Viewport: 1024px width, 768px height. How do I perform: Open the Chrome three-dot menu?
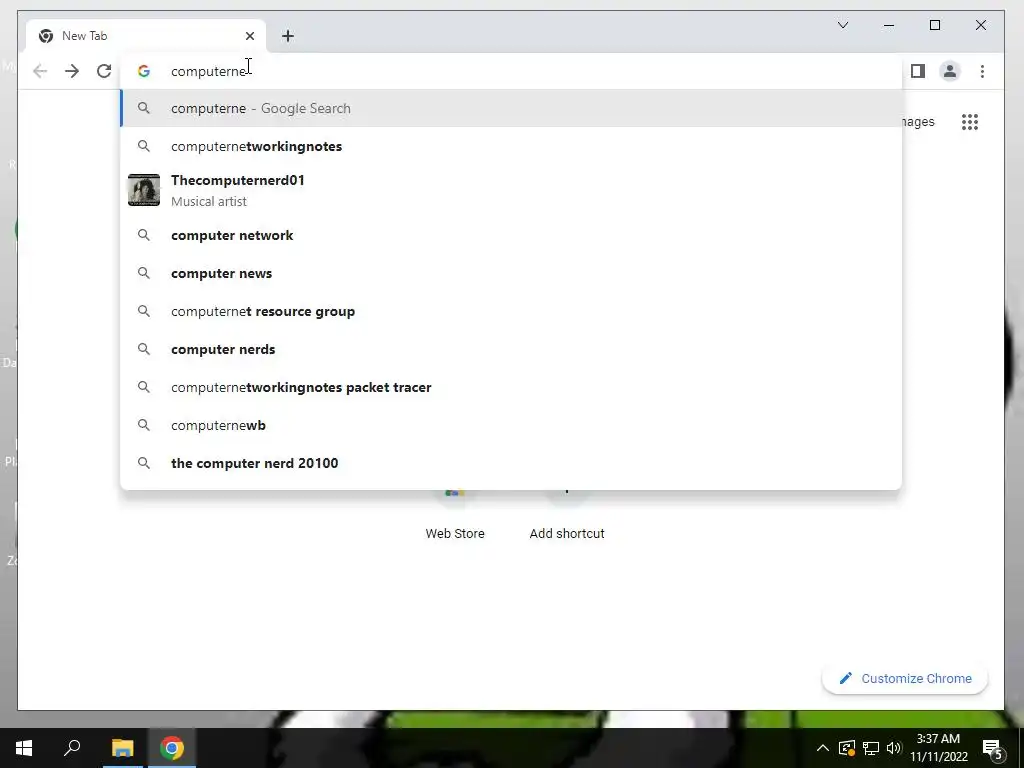982,71
